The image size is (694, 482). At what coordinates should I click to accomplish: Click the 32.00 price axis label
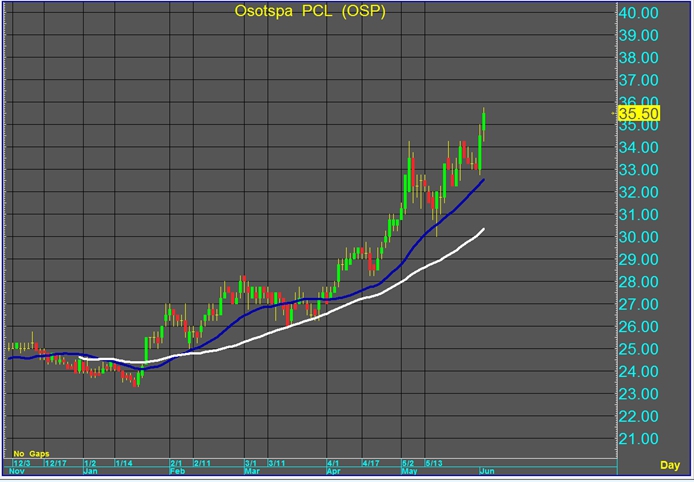pos(638,192)
